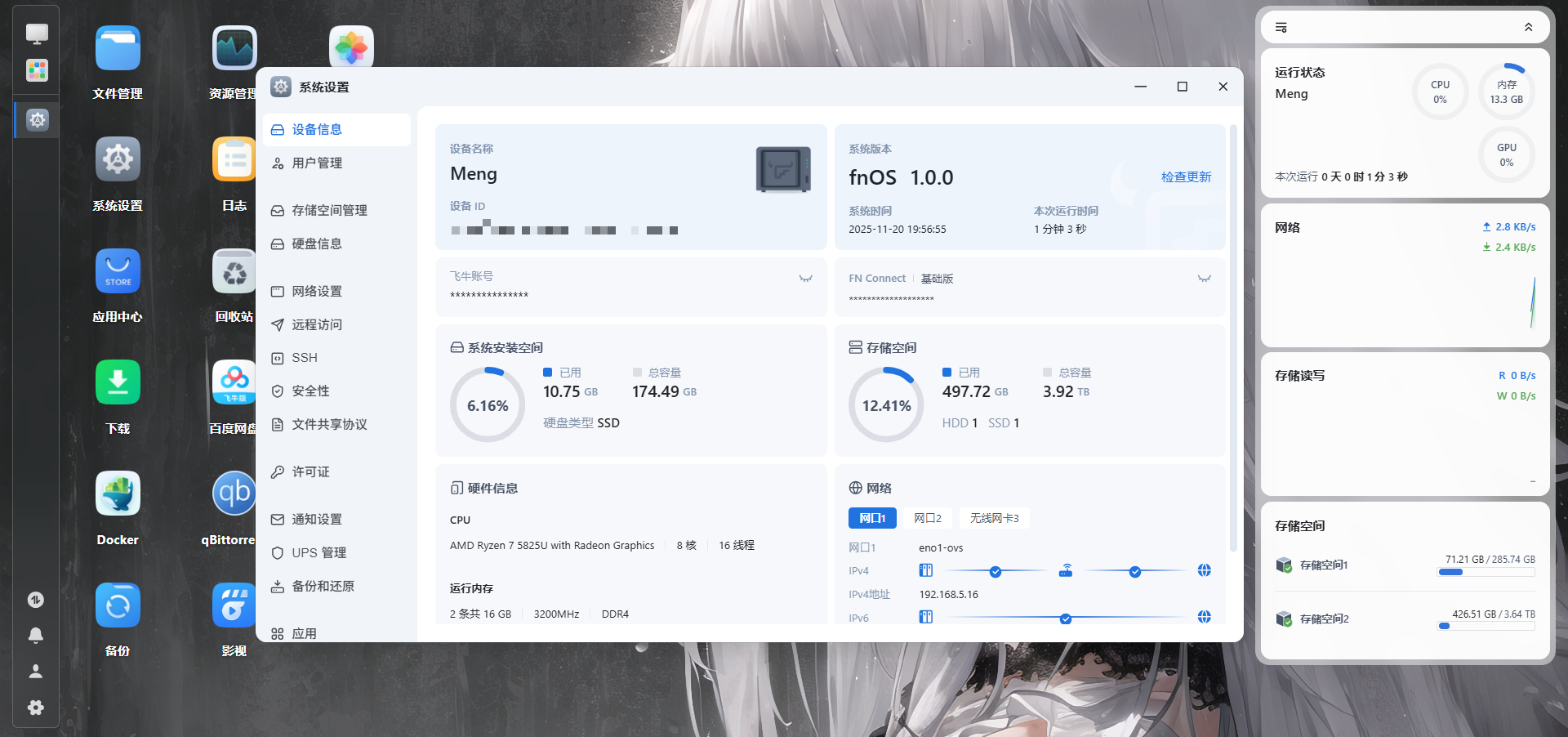Reveal the hidden 飞牛账号 value
The image size is (1568, 737).
pos(806,278)
